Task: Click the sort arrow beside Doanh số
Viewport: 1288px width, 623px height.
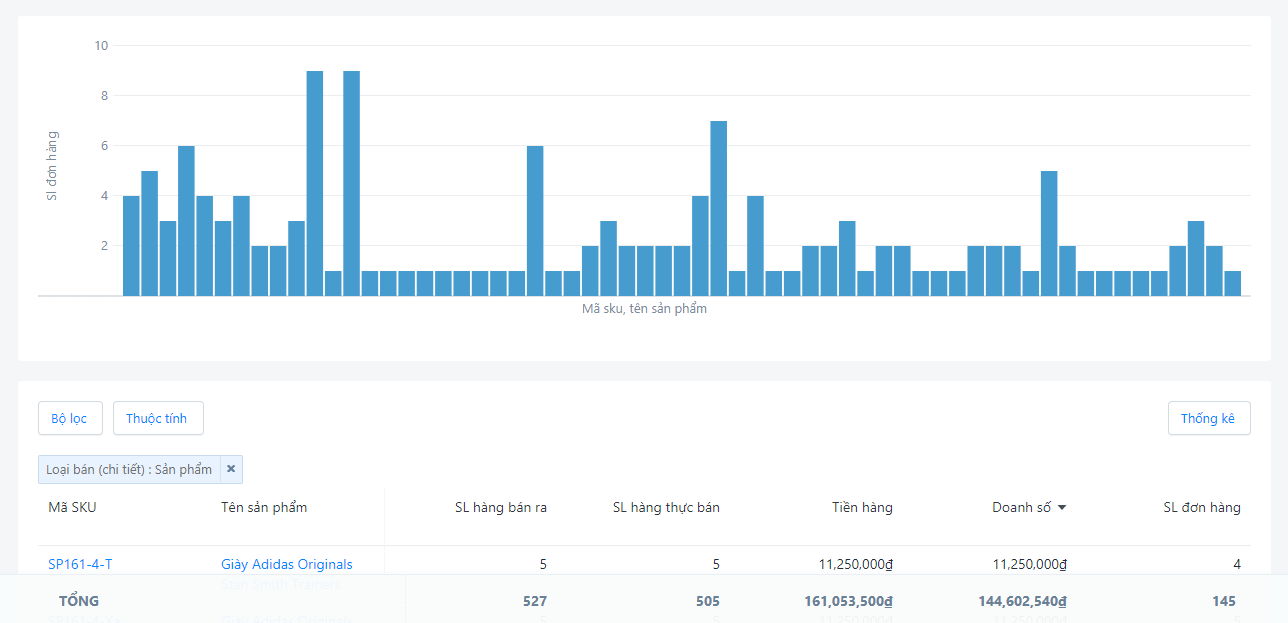Action: click(x=1062, y=508)
